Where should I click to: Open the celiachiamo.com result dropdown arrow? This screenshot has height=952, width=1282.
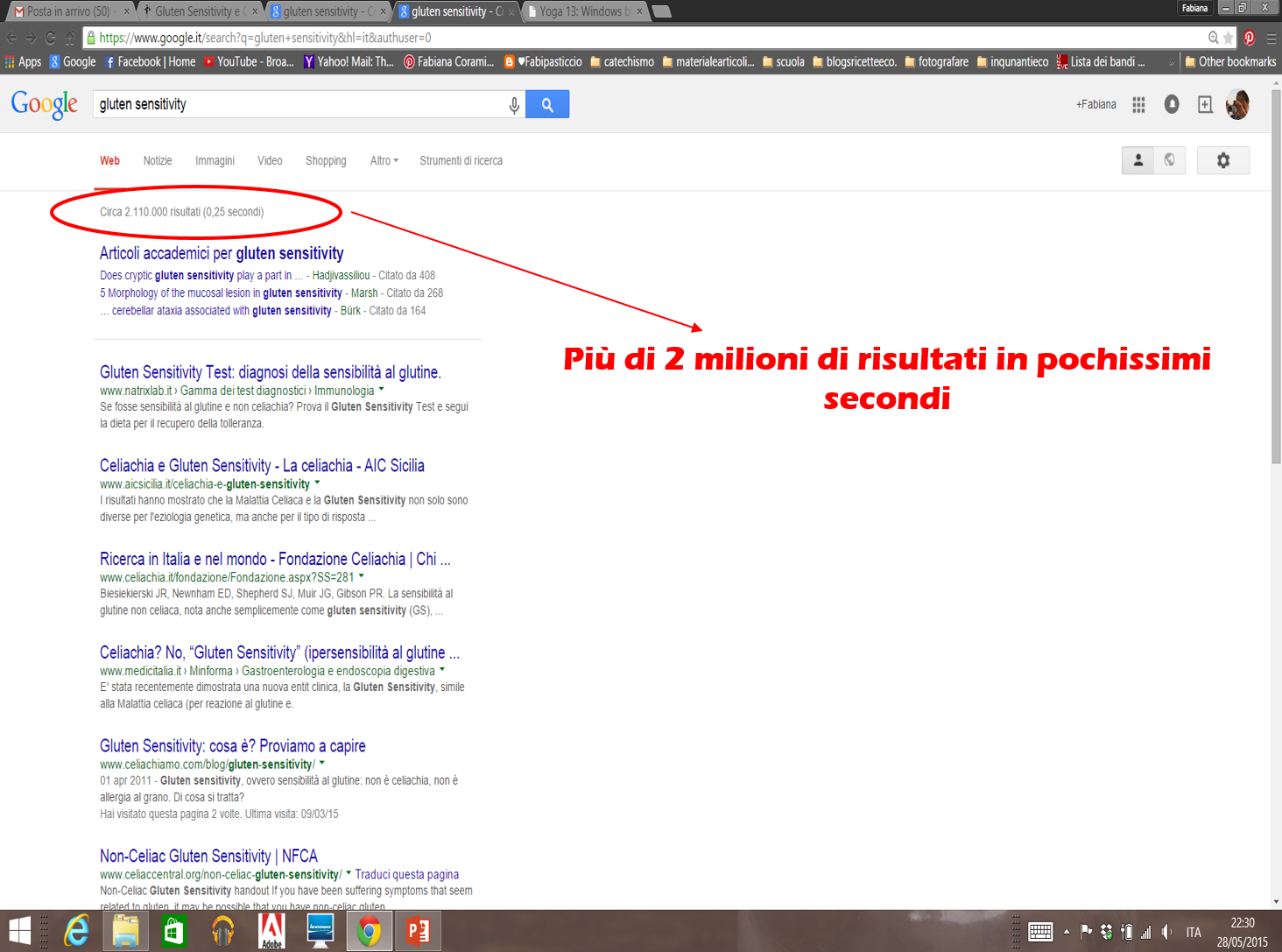coord(322,763)
